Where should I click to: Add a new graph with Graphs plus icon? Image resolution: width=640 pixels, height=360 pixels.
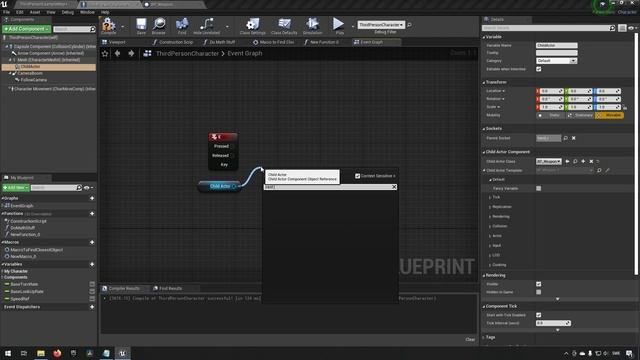tap(92, 198)
